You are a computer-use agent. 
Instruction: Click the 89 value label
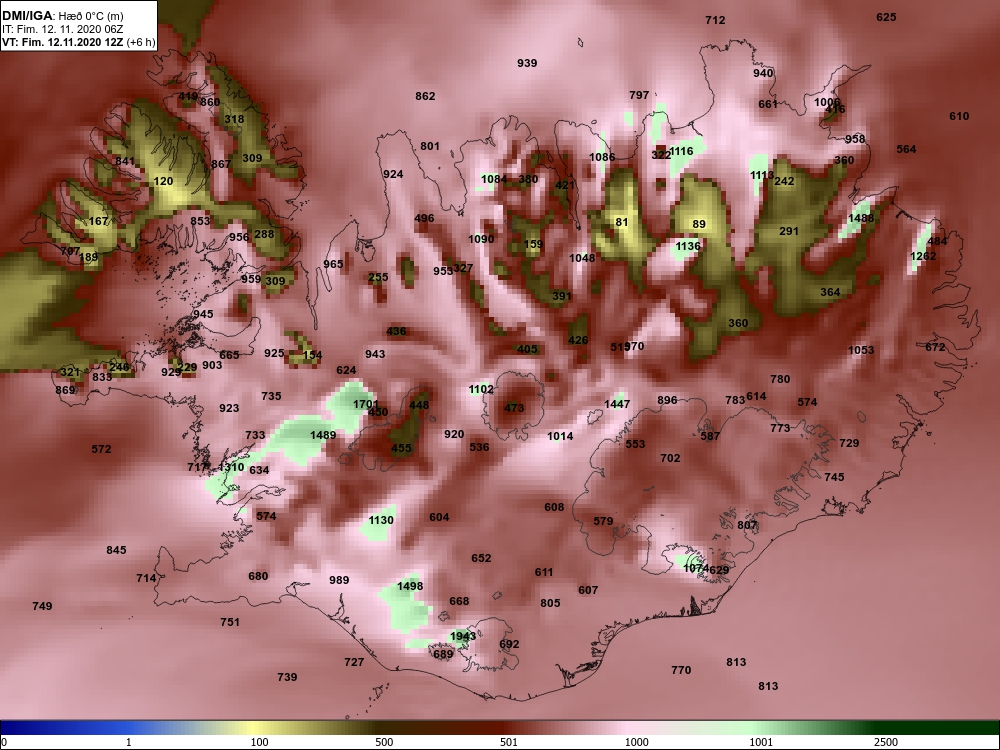pyautogui.click(x=699, y=224)
